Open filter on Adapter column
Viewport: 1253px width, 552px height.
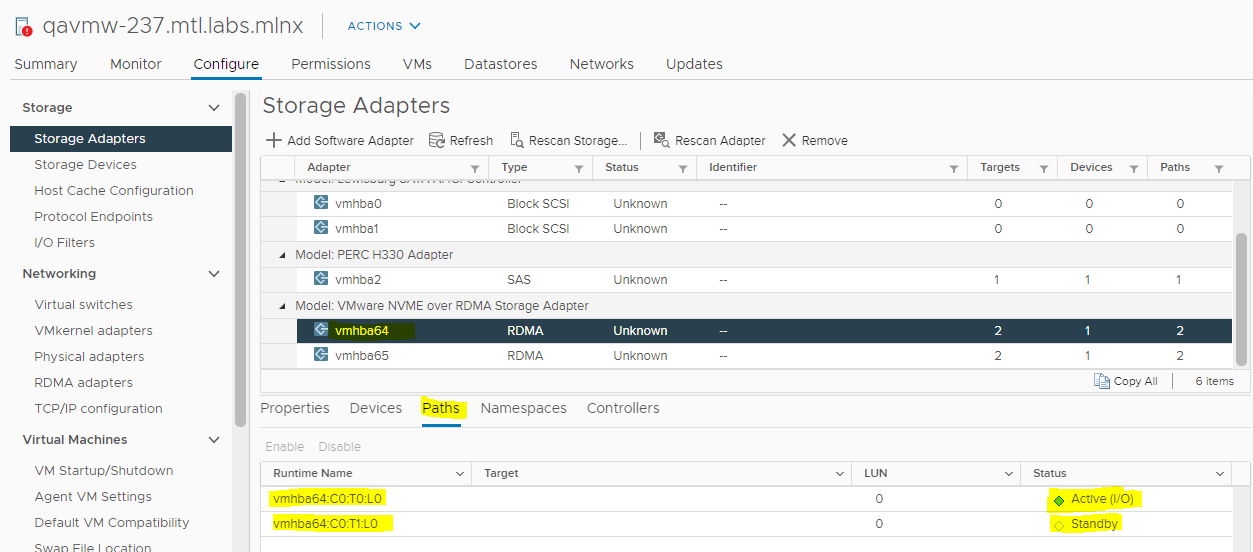475,168
